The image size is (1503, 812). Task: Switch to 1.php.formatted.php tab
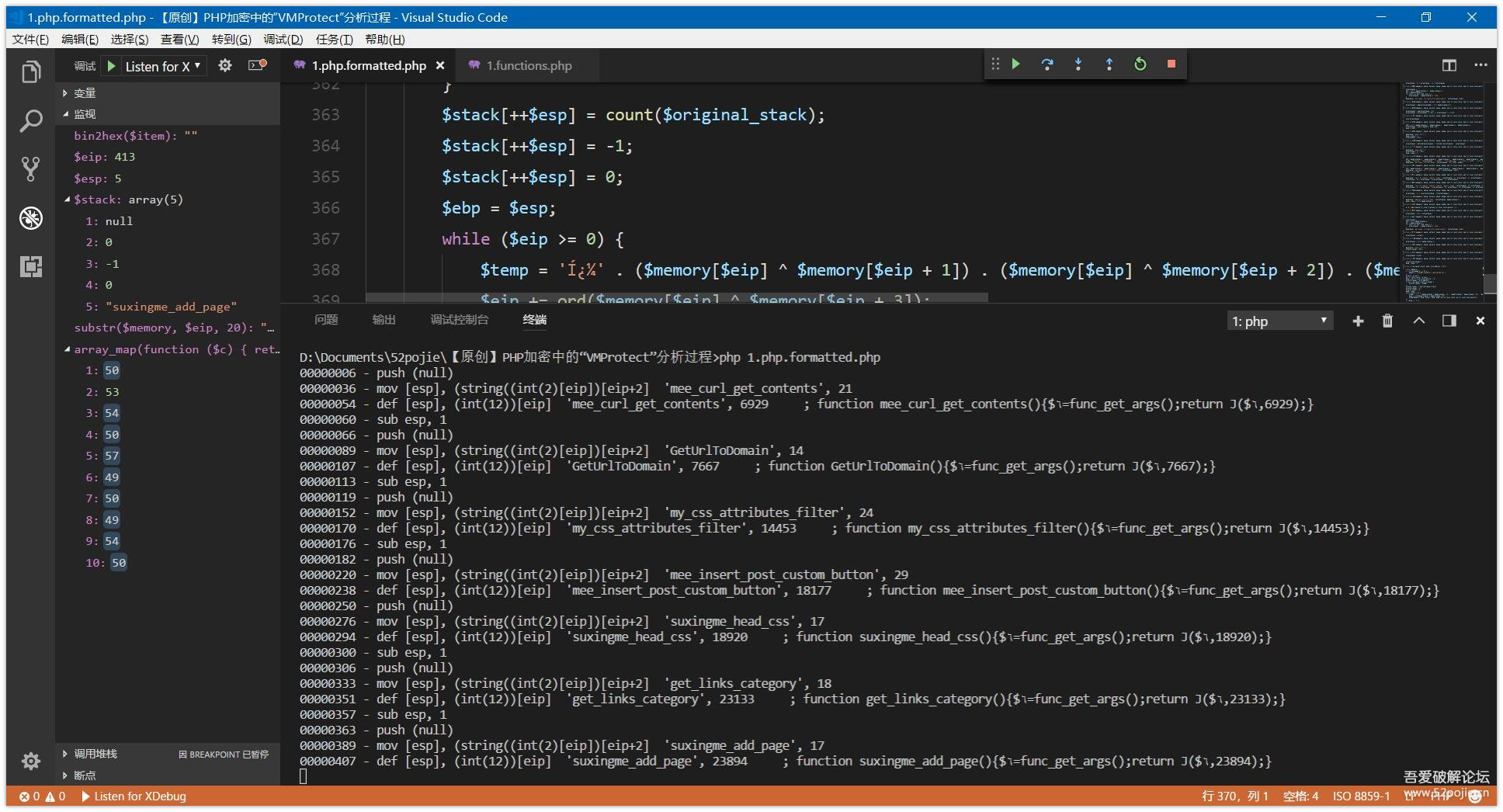(x=369, y=66)
